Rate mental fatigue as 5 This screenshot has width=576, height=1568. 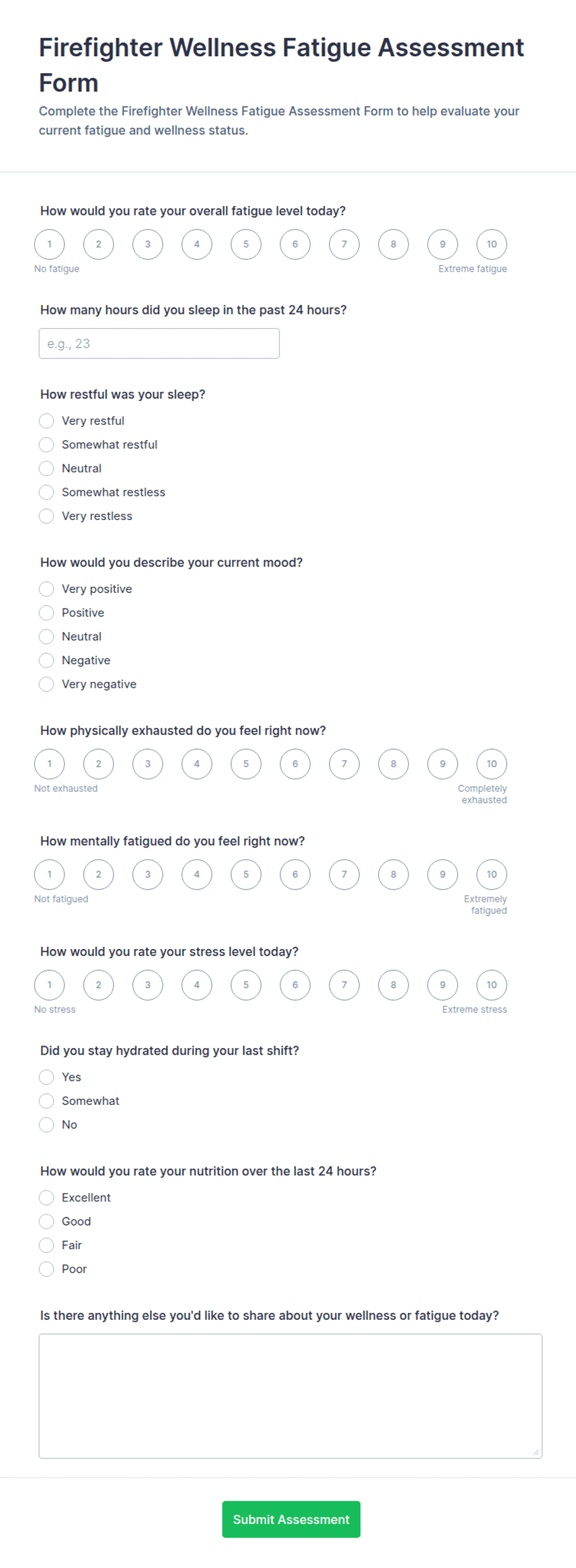246,875
